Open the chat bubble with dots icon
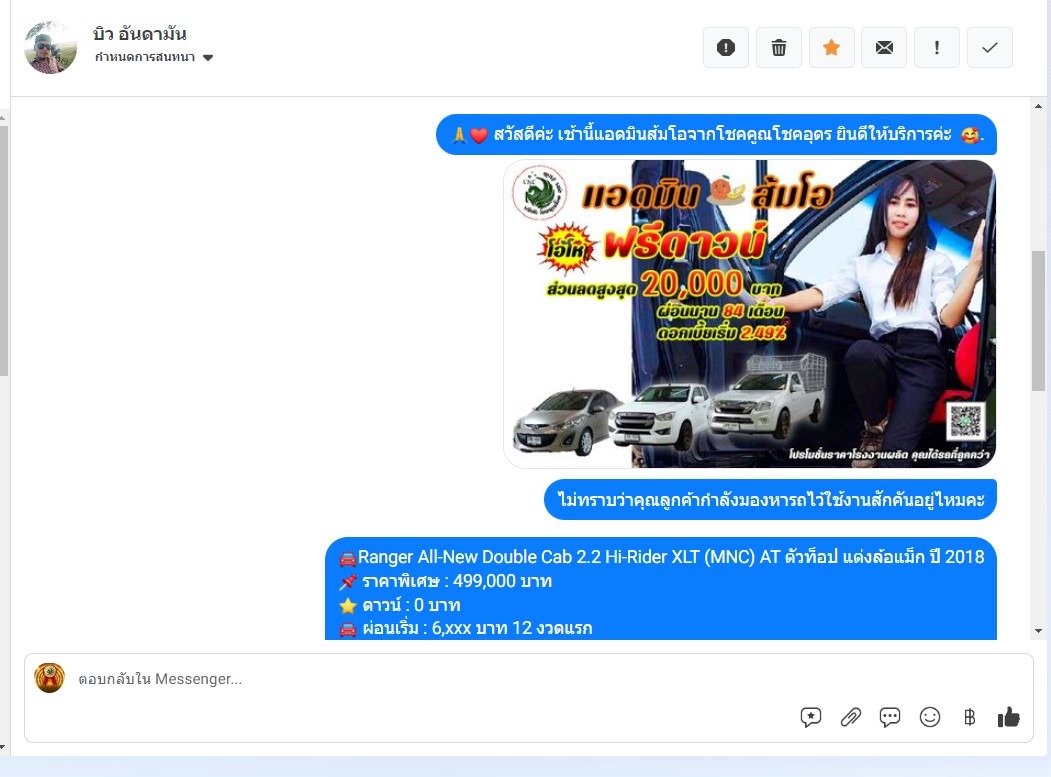1051x777 pixels. 890,717
